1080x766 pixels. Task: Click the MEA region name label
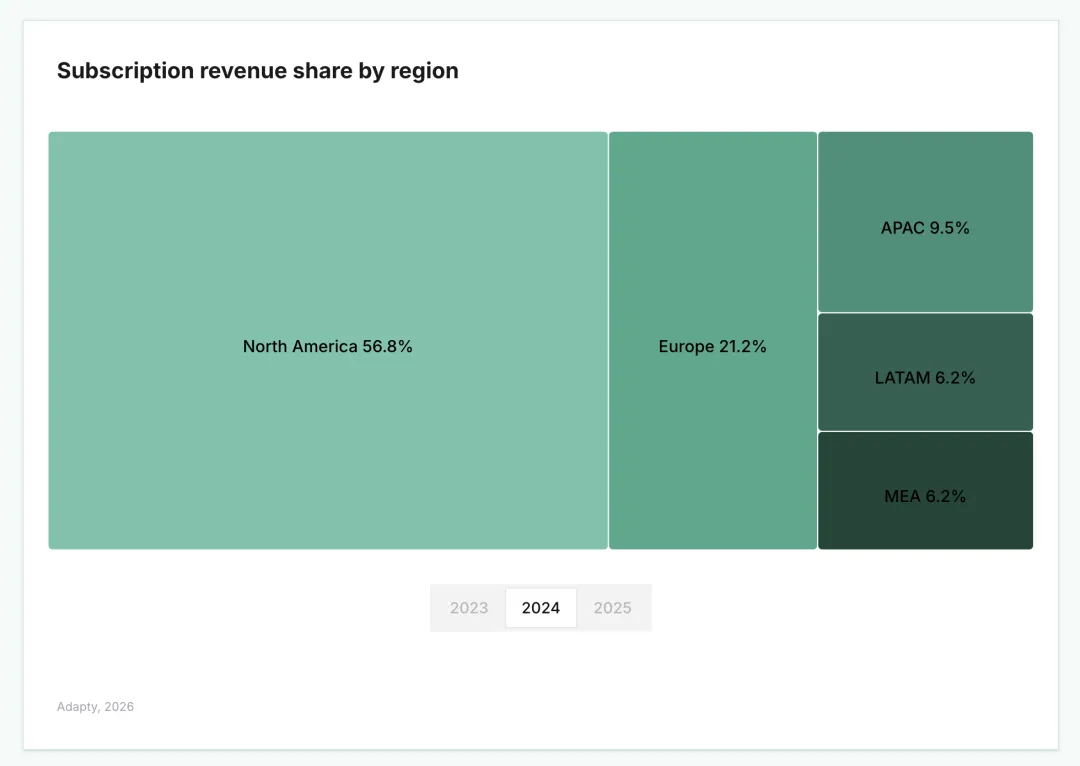pyautogui.click(x=902, y=496)
